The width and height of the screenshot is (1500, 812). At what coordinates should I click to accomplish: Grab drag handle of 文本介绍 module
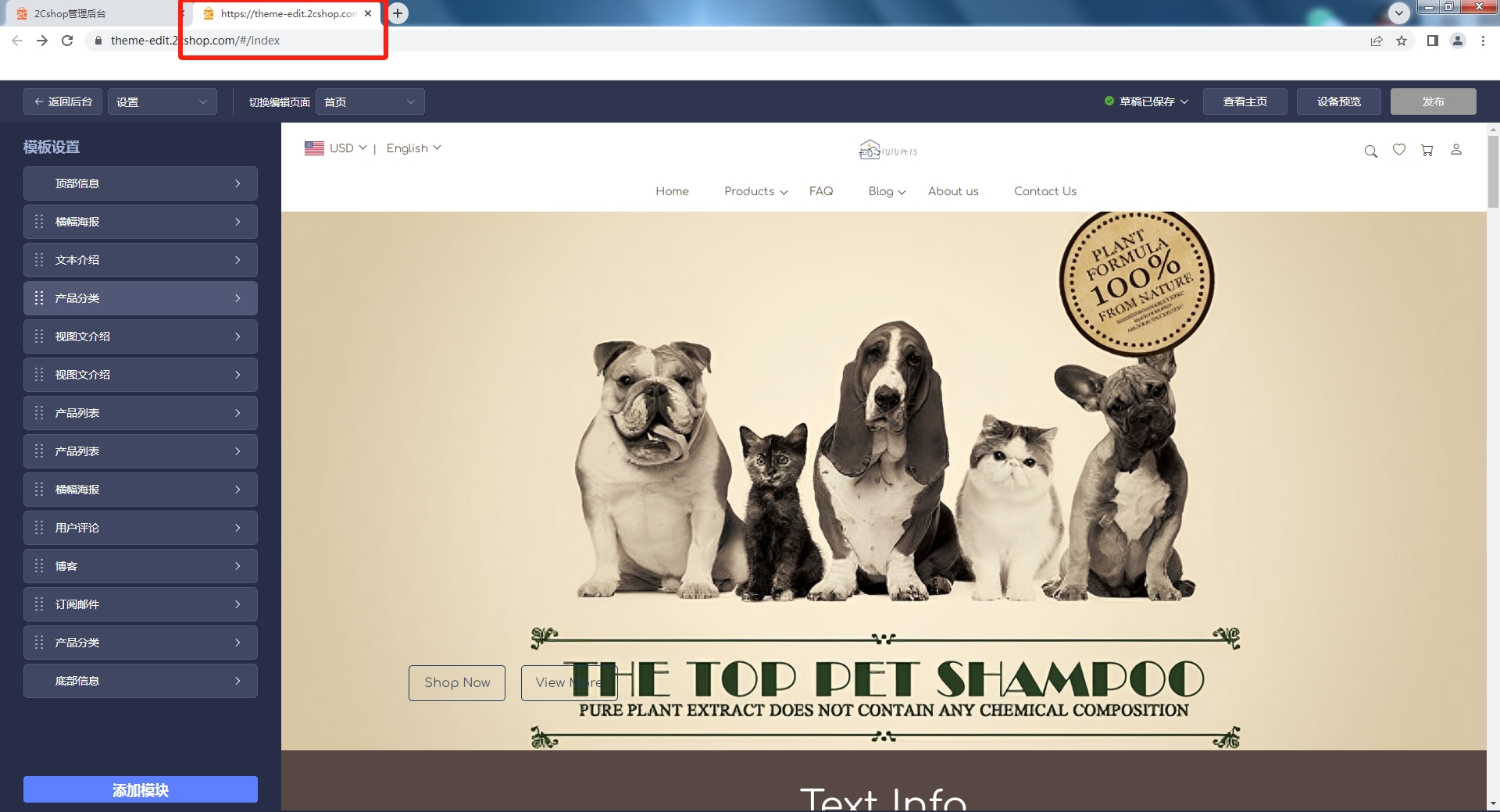(39, 260)
